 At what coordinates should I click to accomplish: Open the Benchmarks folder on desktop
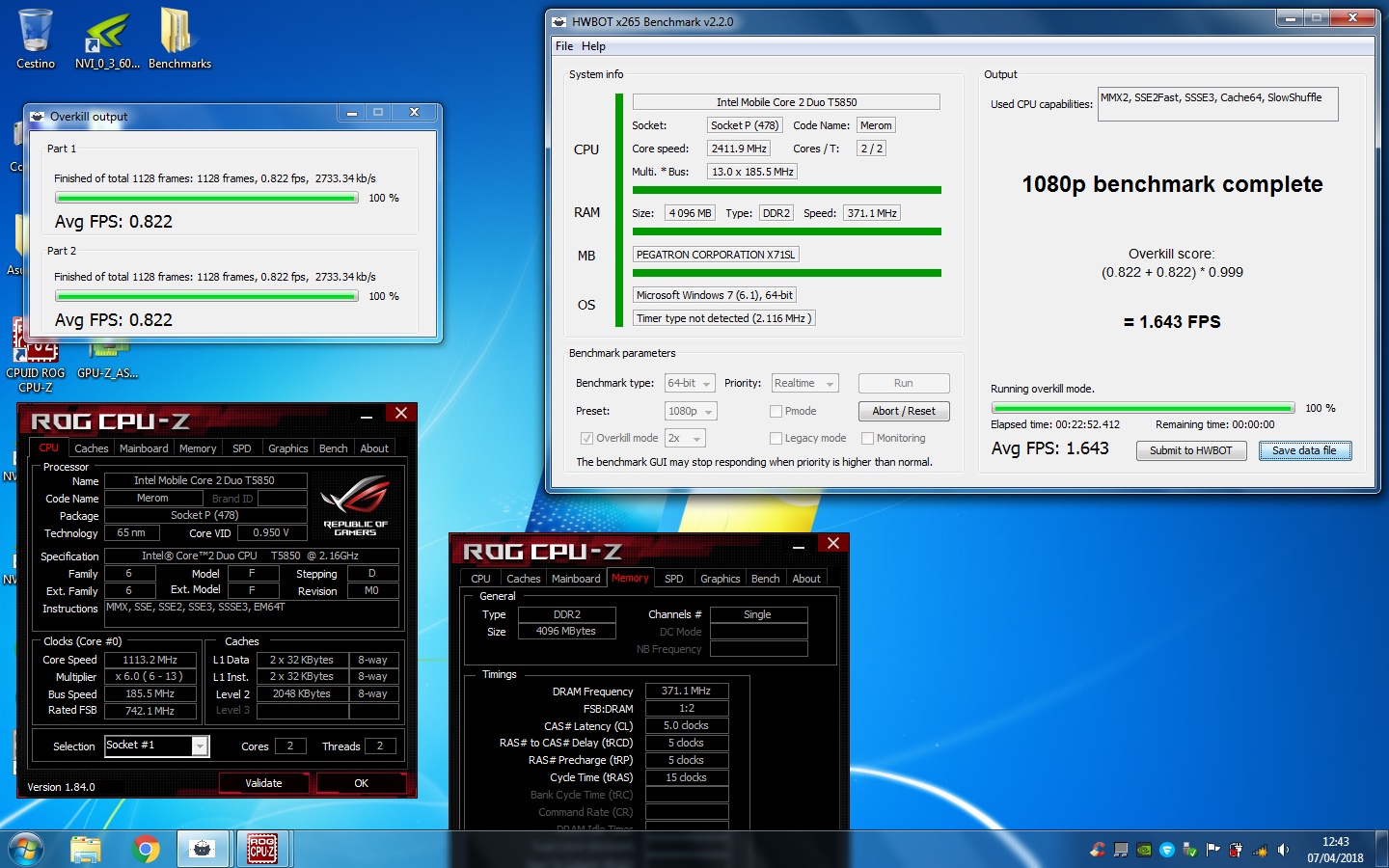(x=179, y=39)
